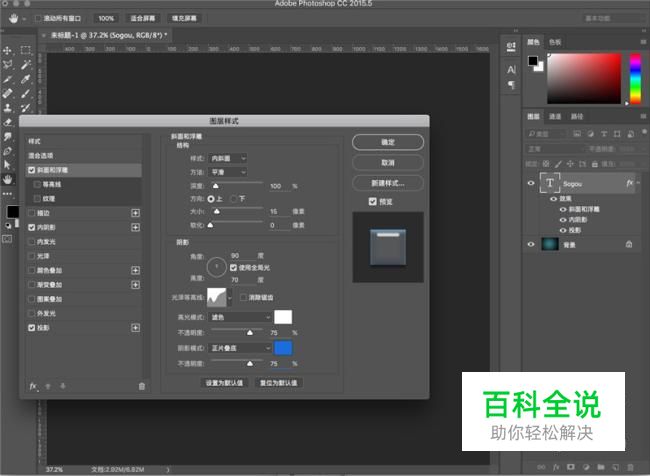Uncheck the 内阴影 checkbox

tap(32, 227)
